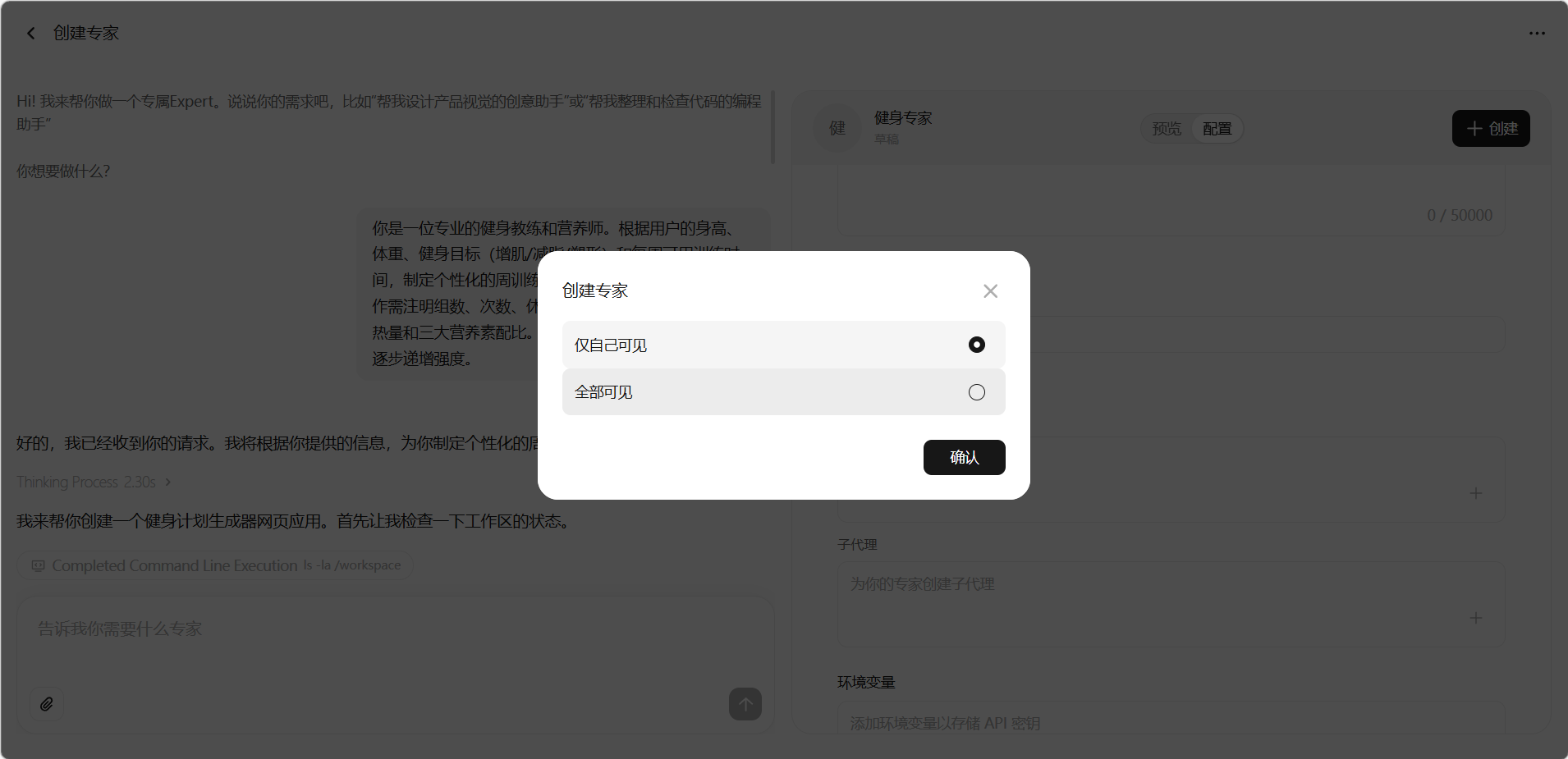Switch to the 配置 tab
This screenshot has width=1568, height=759.
(x=1217, y=129)
